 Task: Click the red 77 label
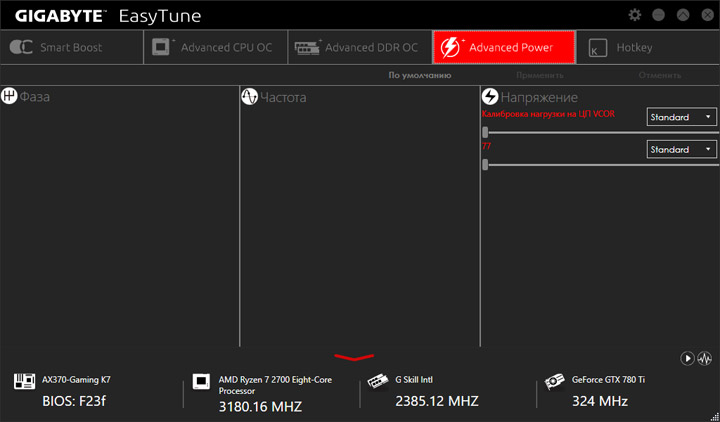click(x=486, y=146)
